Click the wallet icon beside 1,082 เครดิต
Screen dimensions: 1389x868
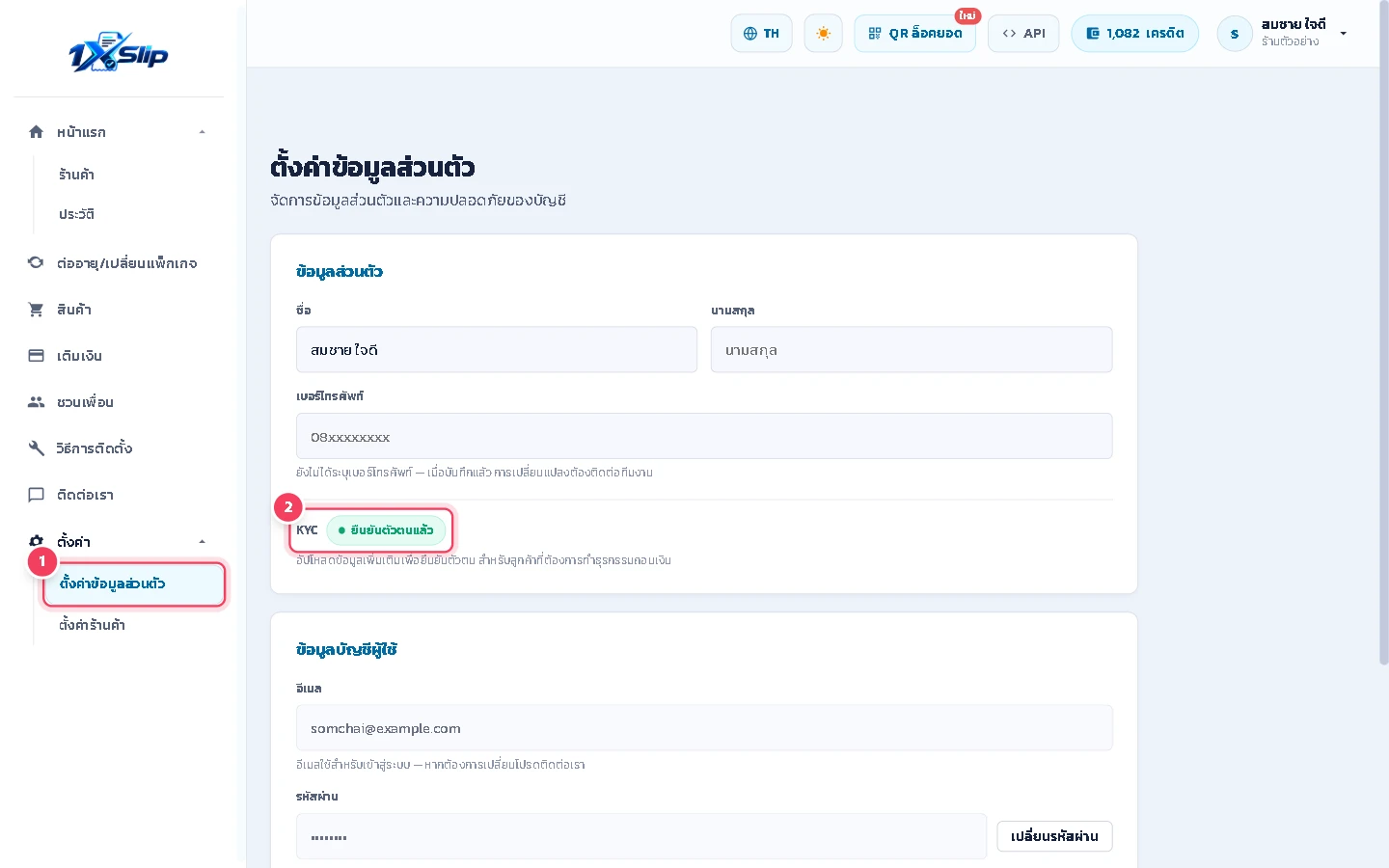coord(1093,34)
